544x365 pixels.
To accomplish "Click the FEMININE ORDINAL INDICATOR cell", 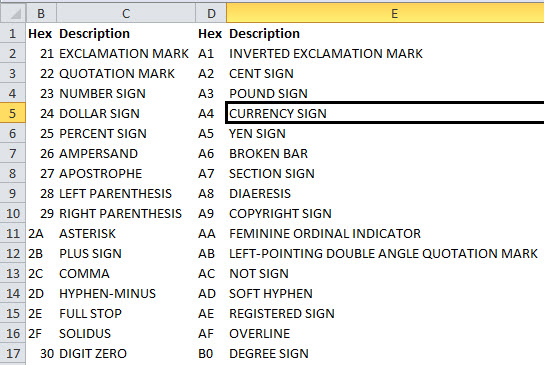I will tap(385, 233).
